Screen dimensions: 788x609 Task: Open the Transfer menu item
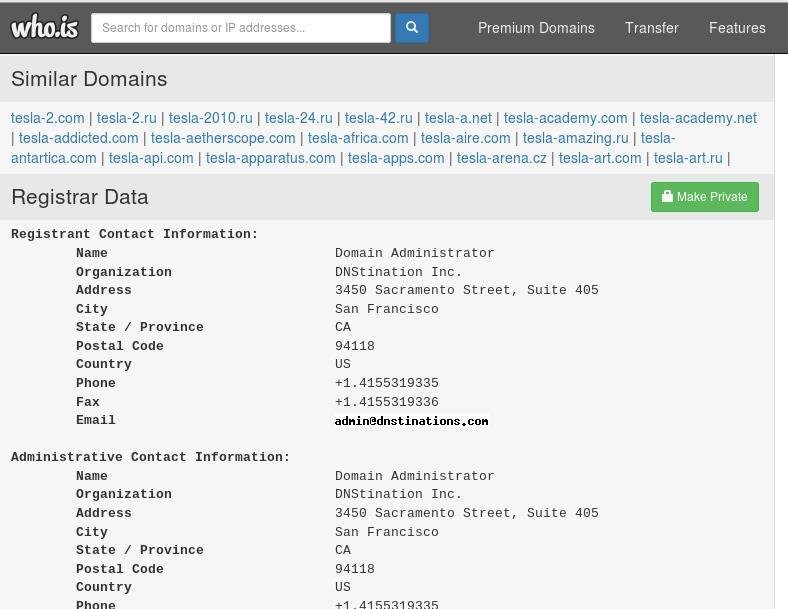click(651, 28)
